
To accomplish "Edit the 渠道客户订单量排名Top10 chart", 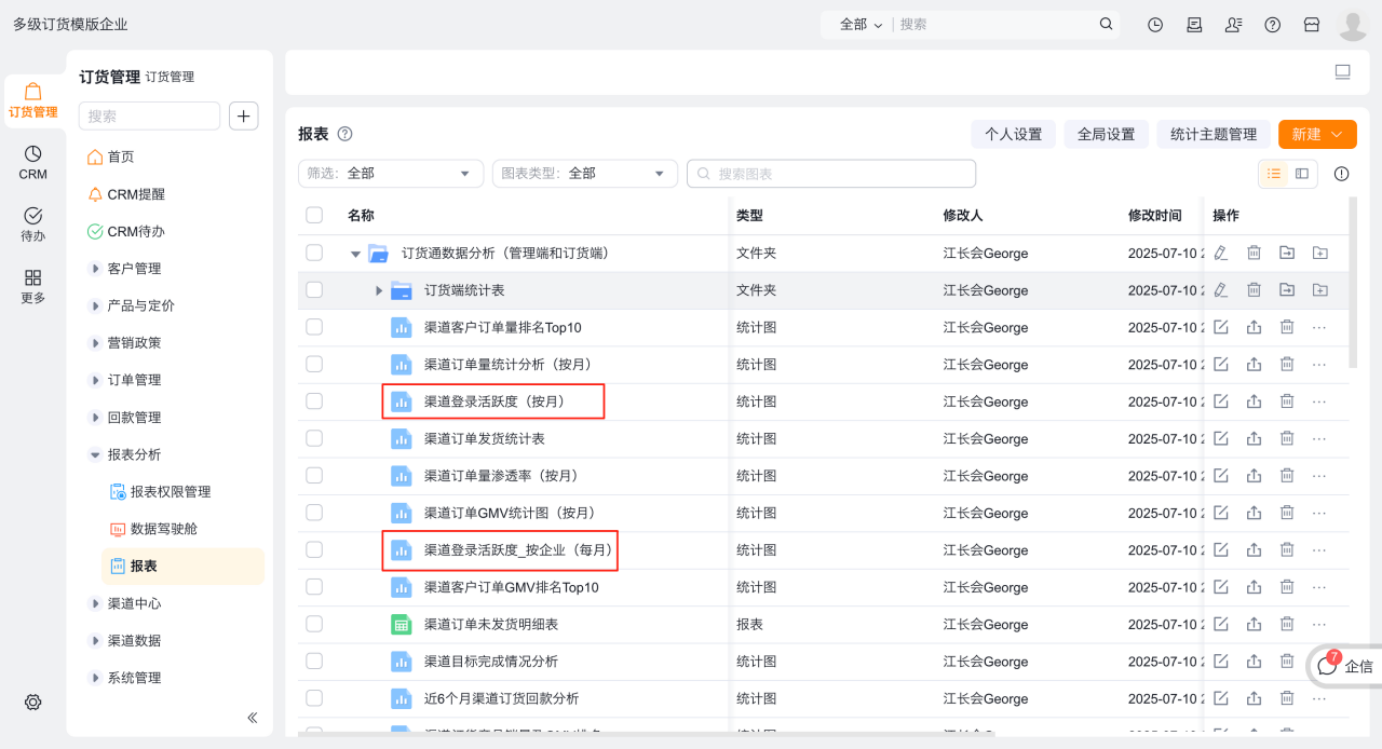I will (x=1220, y=327).
